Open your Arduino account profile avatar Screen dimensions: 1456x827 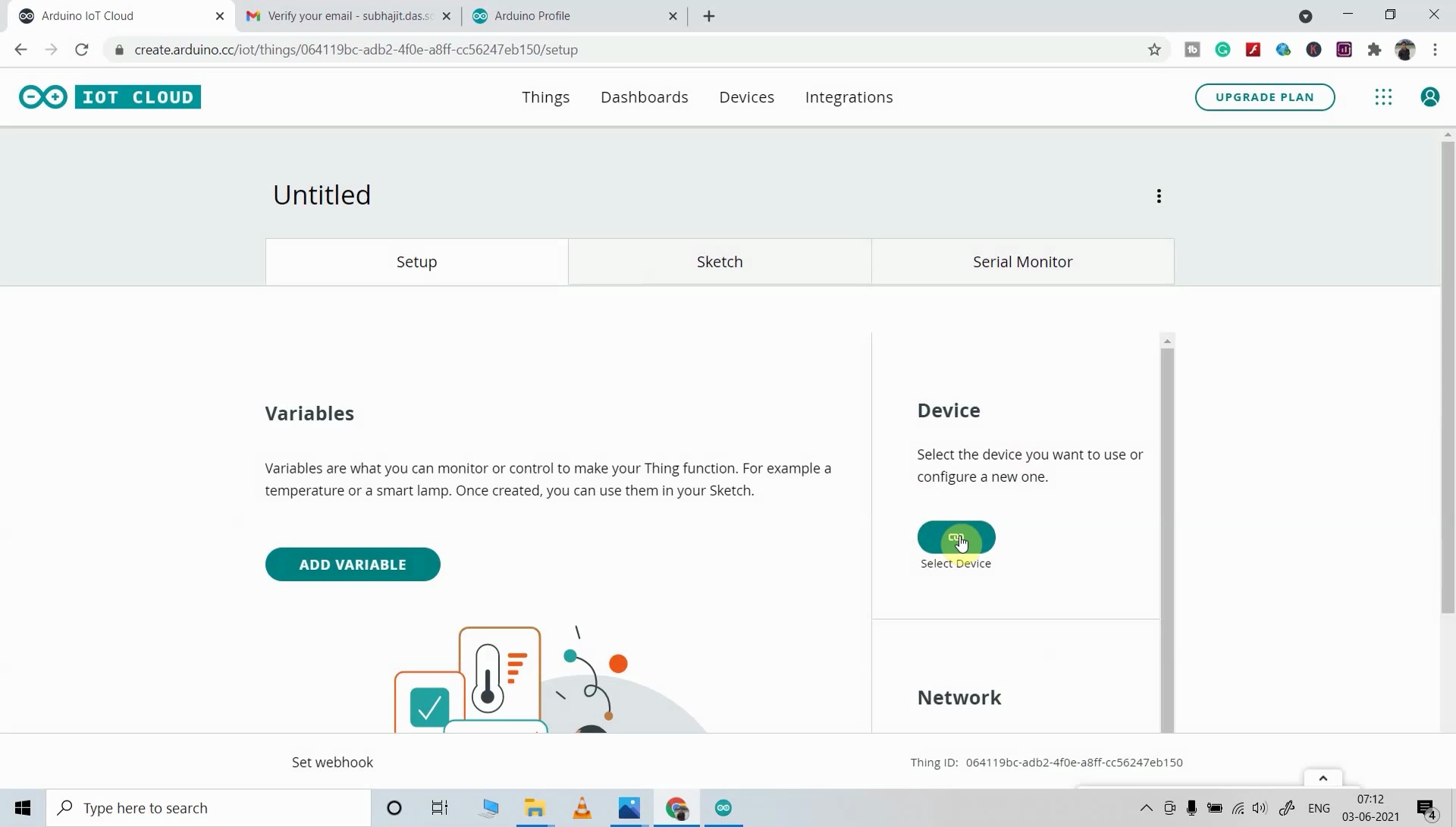point(1431,97)
